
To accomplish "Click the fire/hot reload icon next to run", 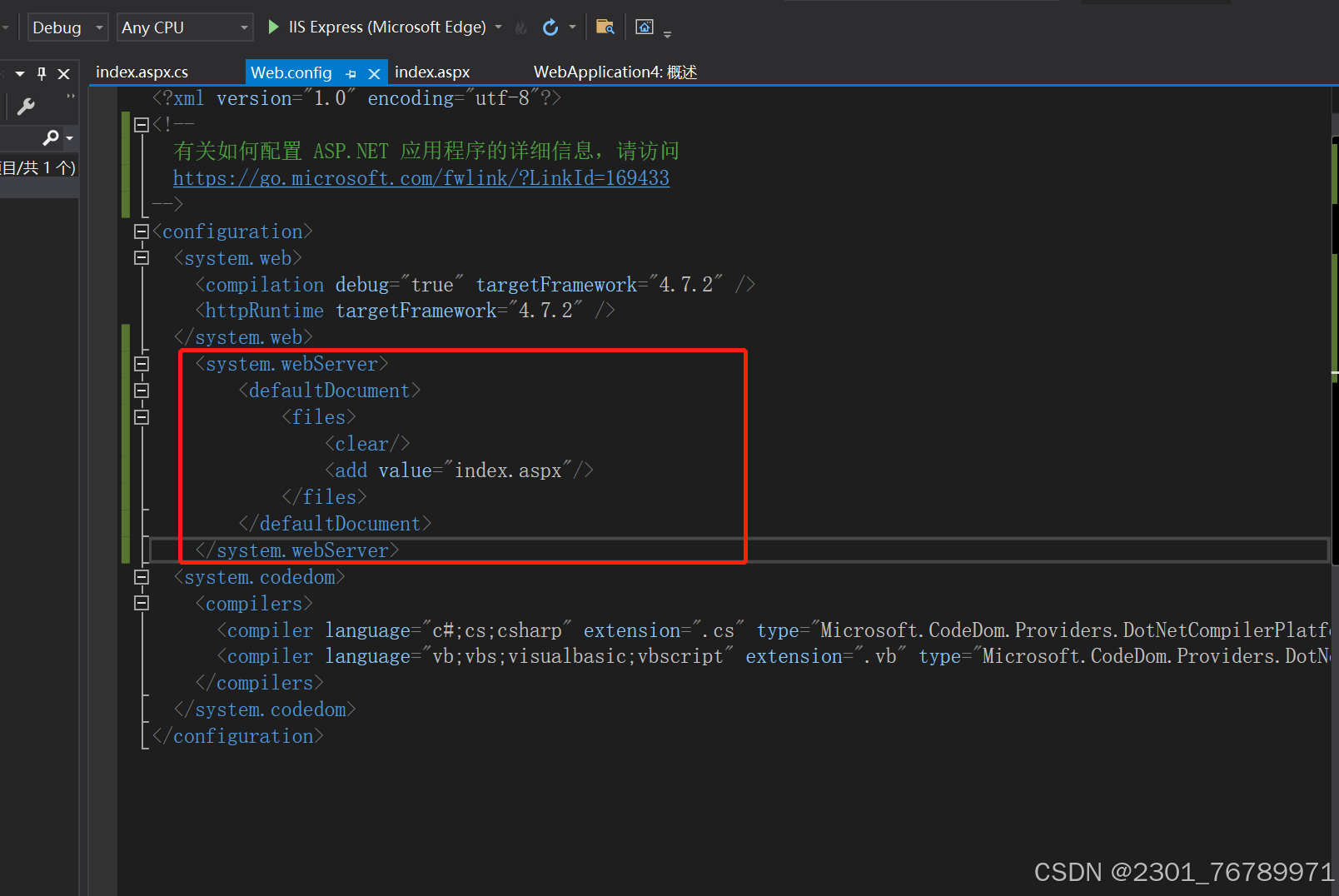I will click(x=521, y=26).
